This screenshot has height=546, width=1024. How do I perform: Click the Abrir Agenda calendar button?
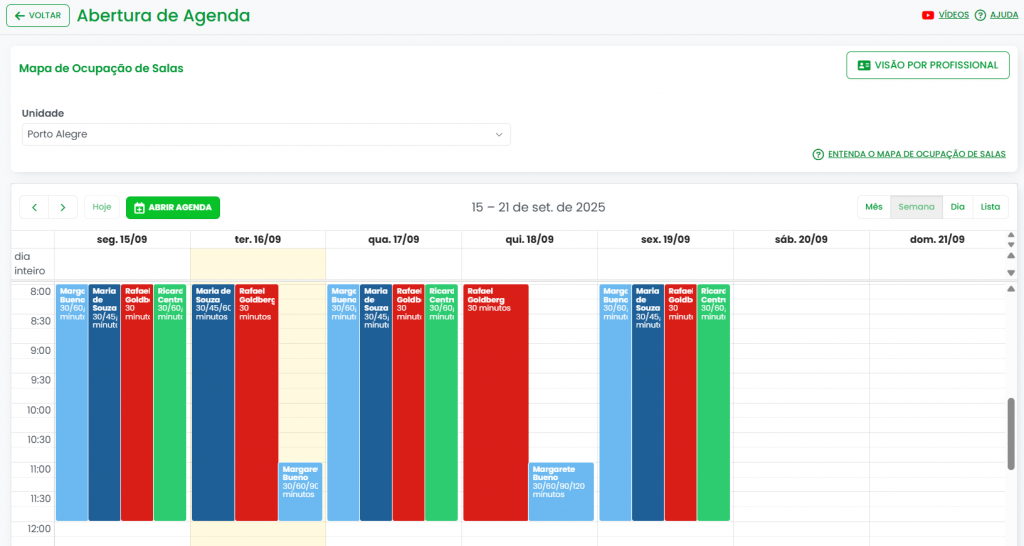click(x=173, y=207)
